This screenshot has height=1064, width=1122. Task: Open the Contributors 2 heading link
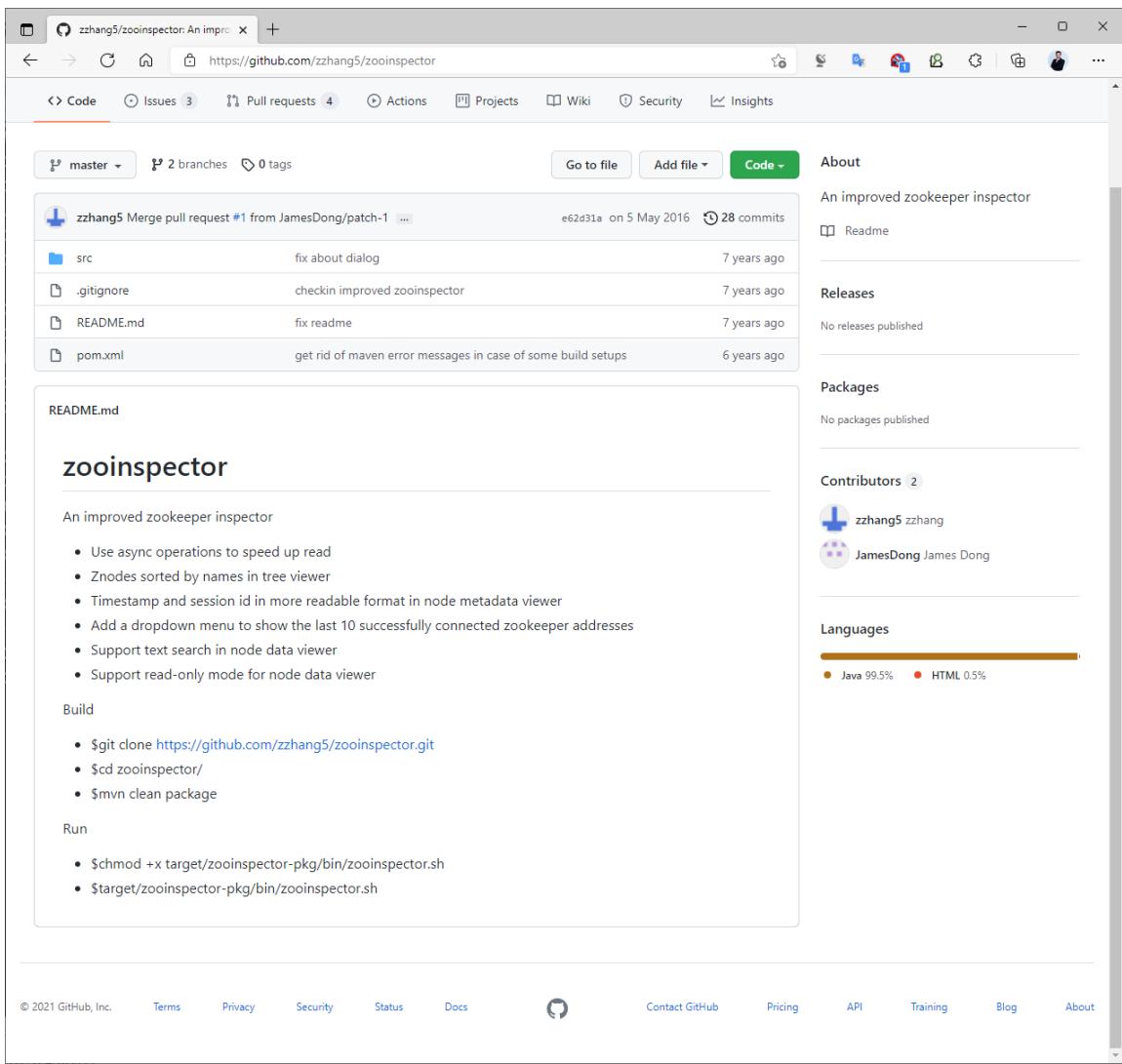coord(870,481)
